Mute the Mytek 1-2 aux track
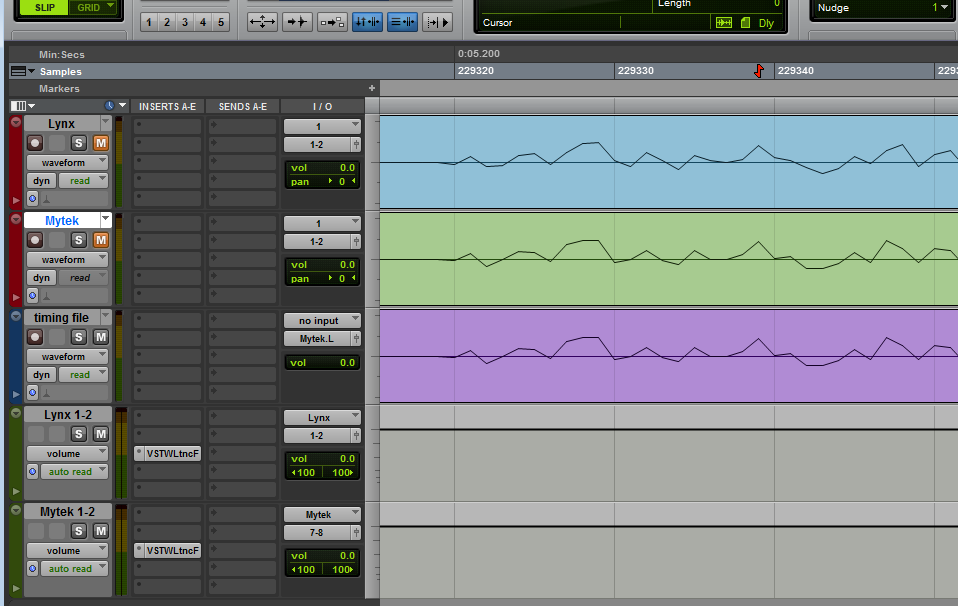The width and height of the screenshot is (958, 606). 101,531
